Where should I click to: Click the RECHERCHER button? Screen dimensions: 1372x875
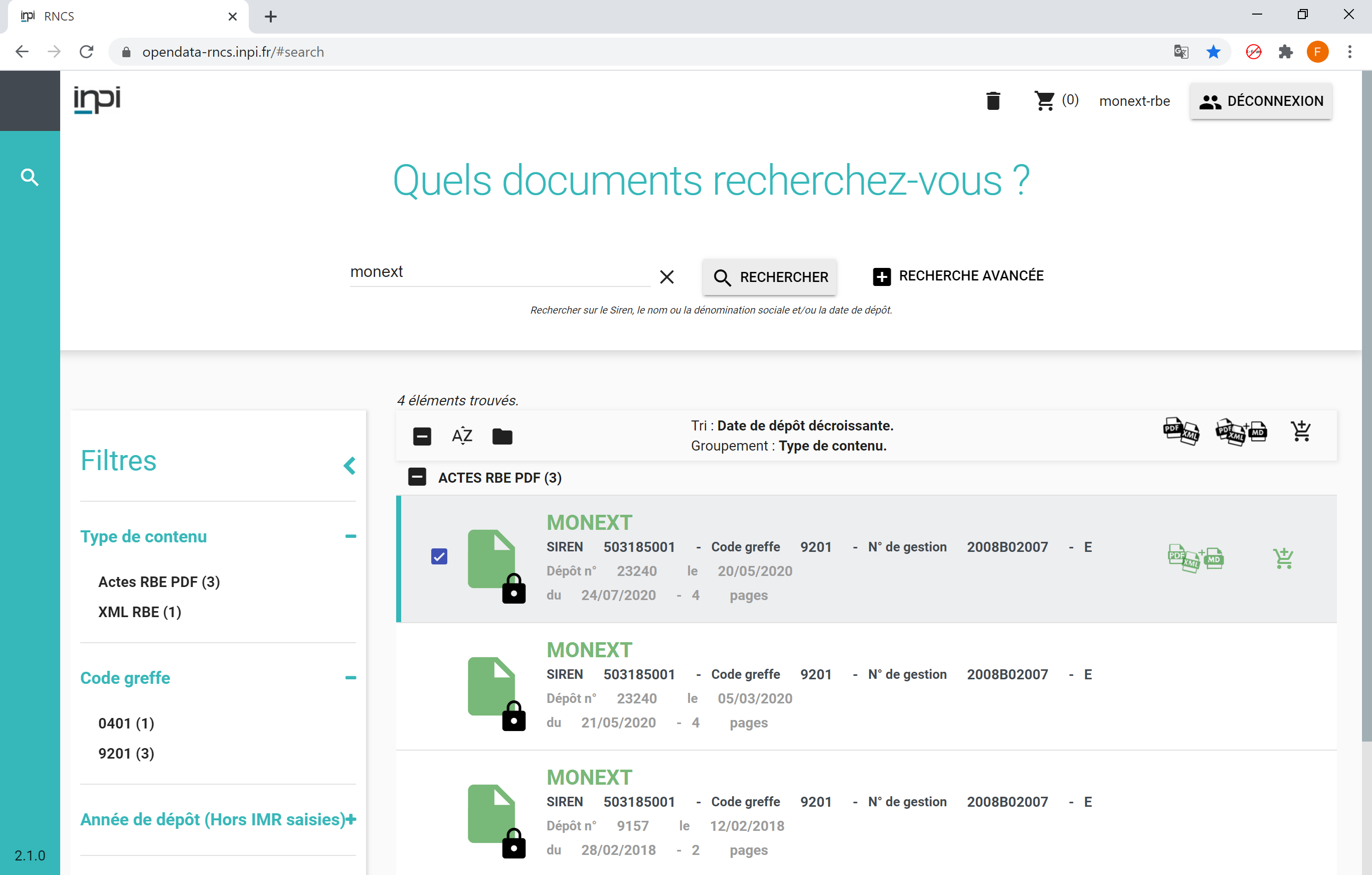click(x=769, y=277)
